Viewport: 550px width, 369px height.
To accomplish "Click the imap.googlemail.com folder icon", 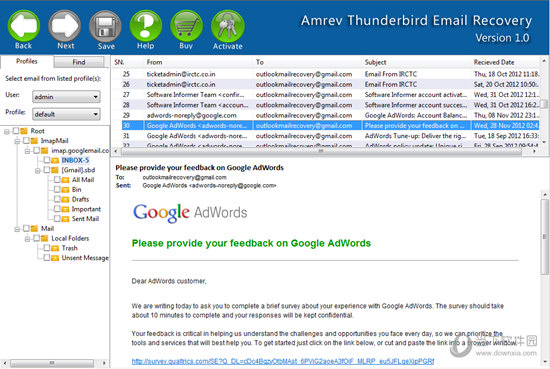I will click(45, 150).
